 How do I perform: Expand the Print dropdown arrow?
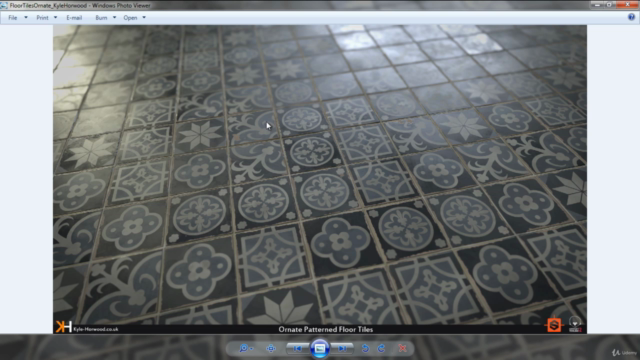point(56,18)
